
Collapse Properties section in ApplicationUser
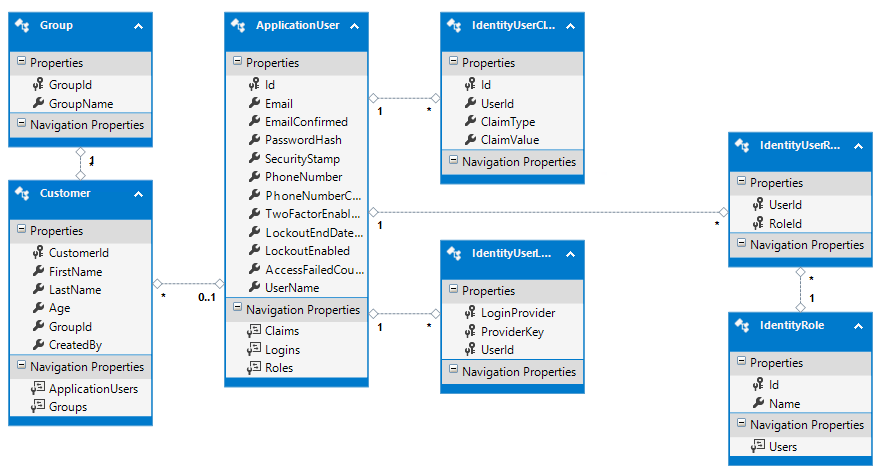(x=237, y=62)
